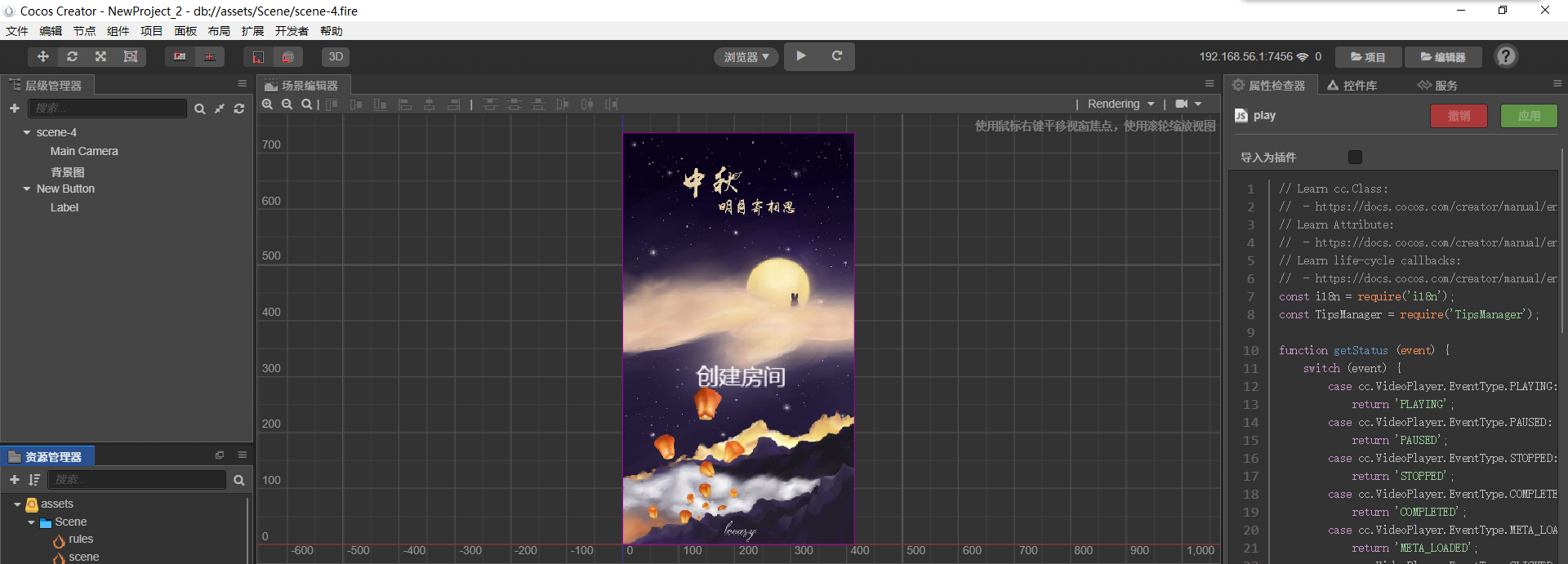The height and width of the screenshot is (564, 1568).
Task: Click the distribute left edges icon
Action: tap(563, 104)
